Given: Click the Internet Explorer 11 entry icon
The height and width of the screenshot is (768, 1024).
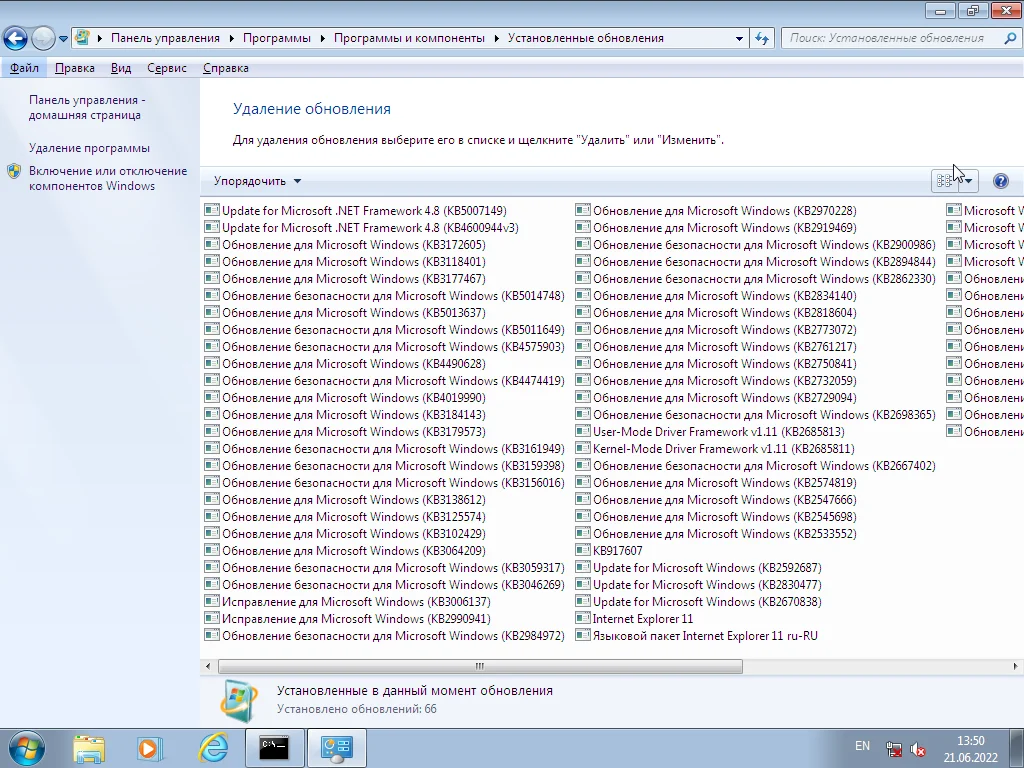Looking at the screenshot, I should (x=583, y=618).
